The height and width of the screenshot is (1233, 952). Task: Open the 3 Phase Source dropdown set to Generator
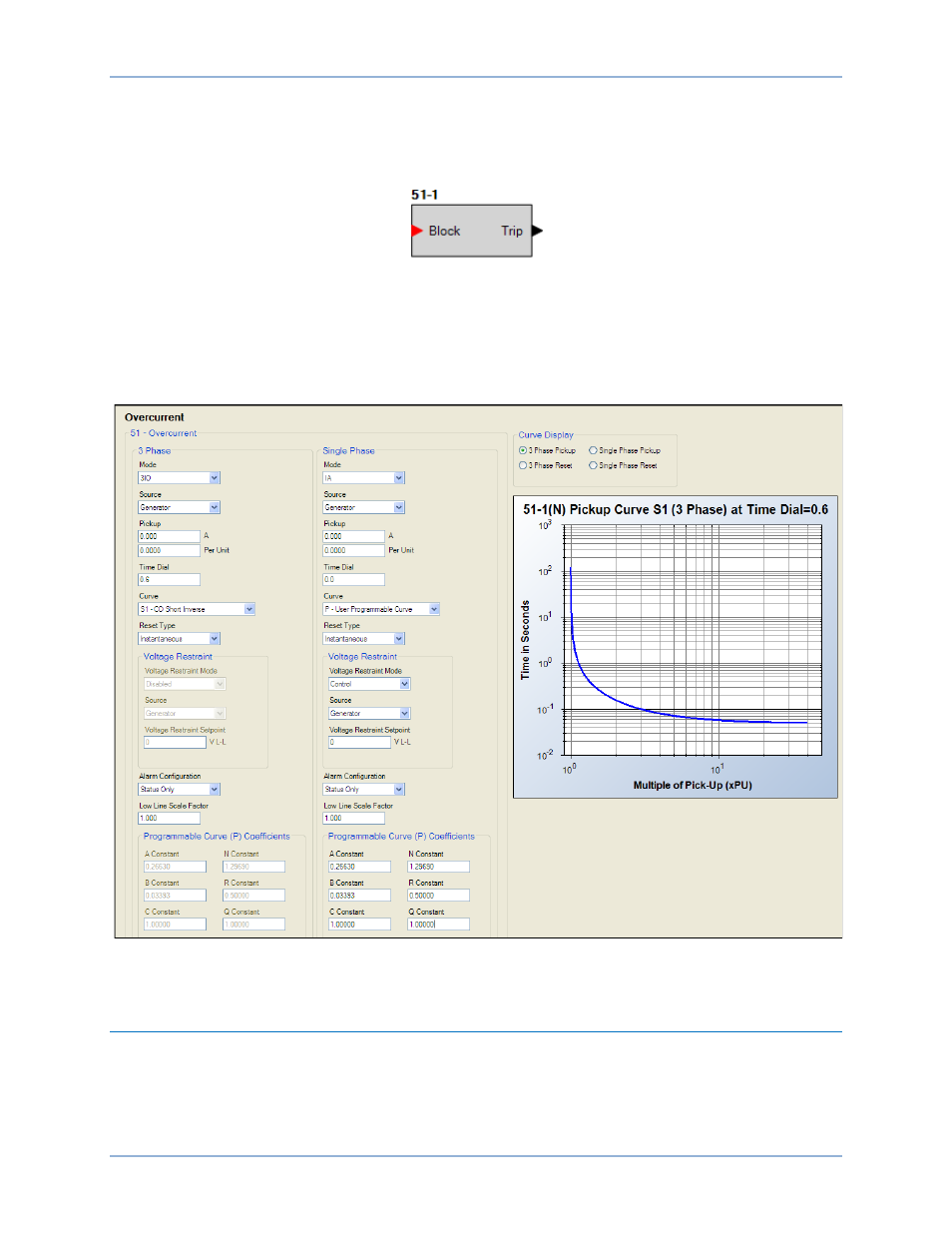pos(179,507)
